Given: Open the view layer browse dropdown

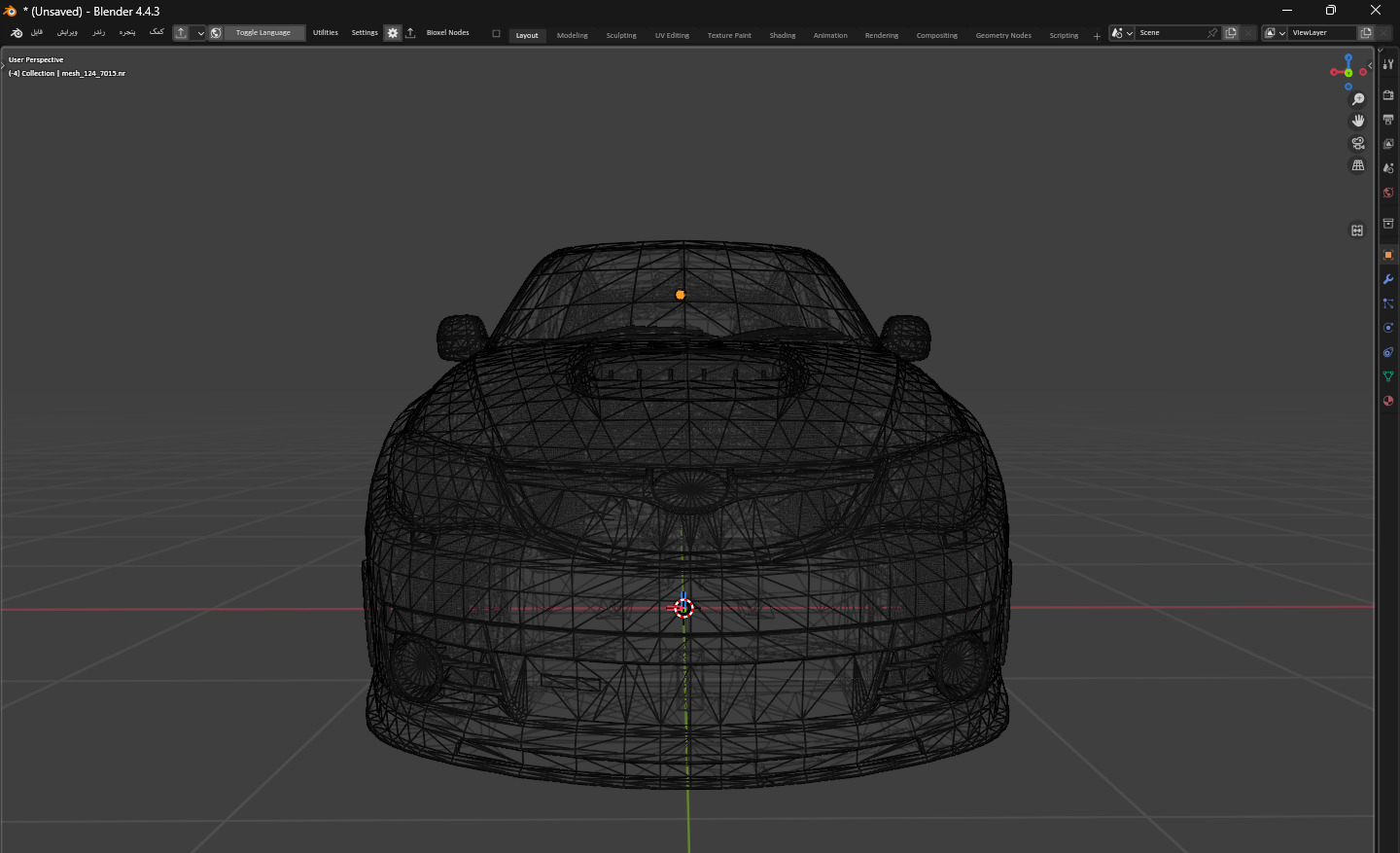Looking at the screenshot, I should point(1275,33).
